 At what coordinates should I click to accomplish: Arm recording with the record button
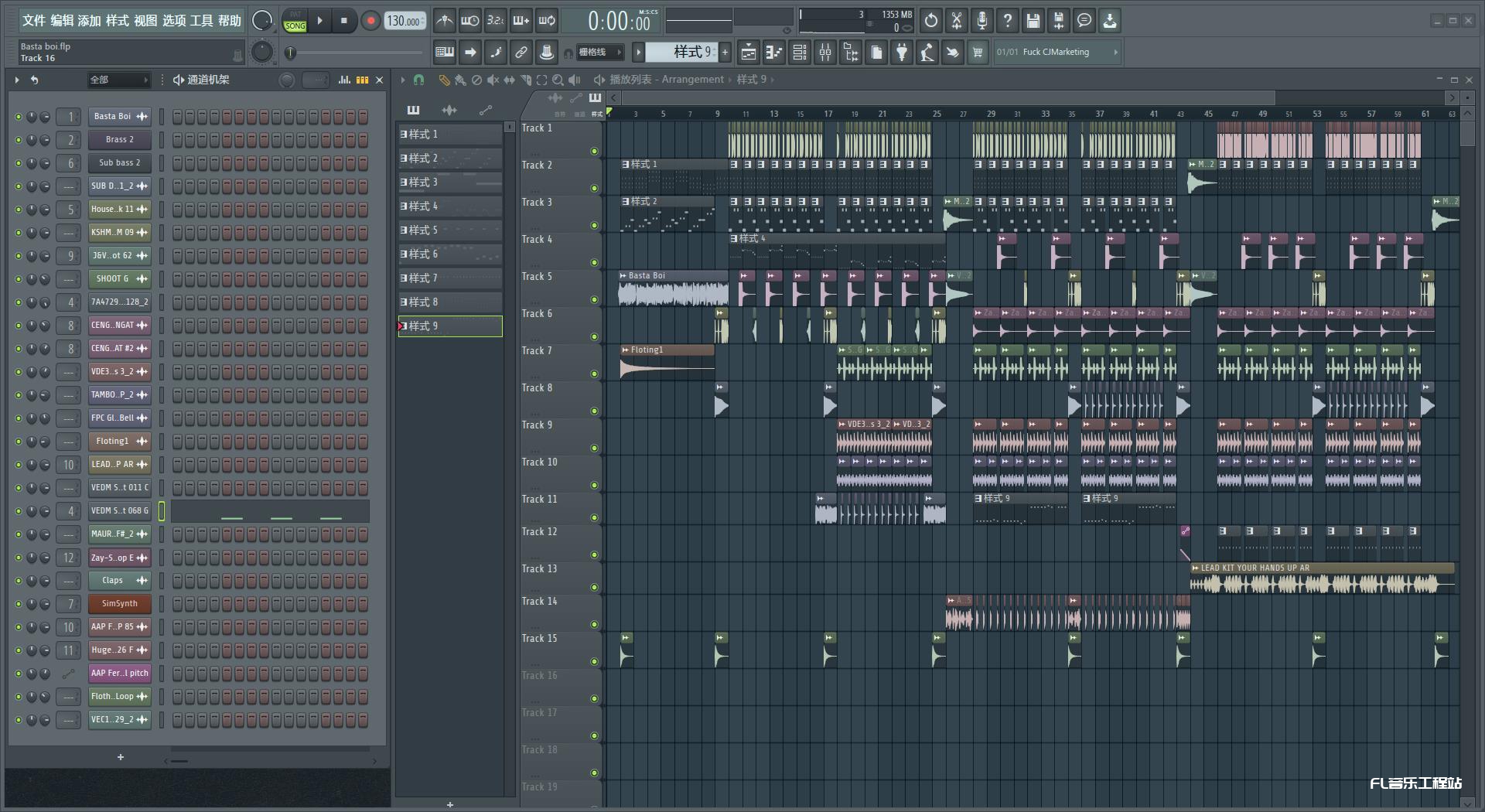click(370, 21)
